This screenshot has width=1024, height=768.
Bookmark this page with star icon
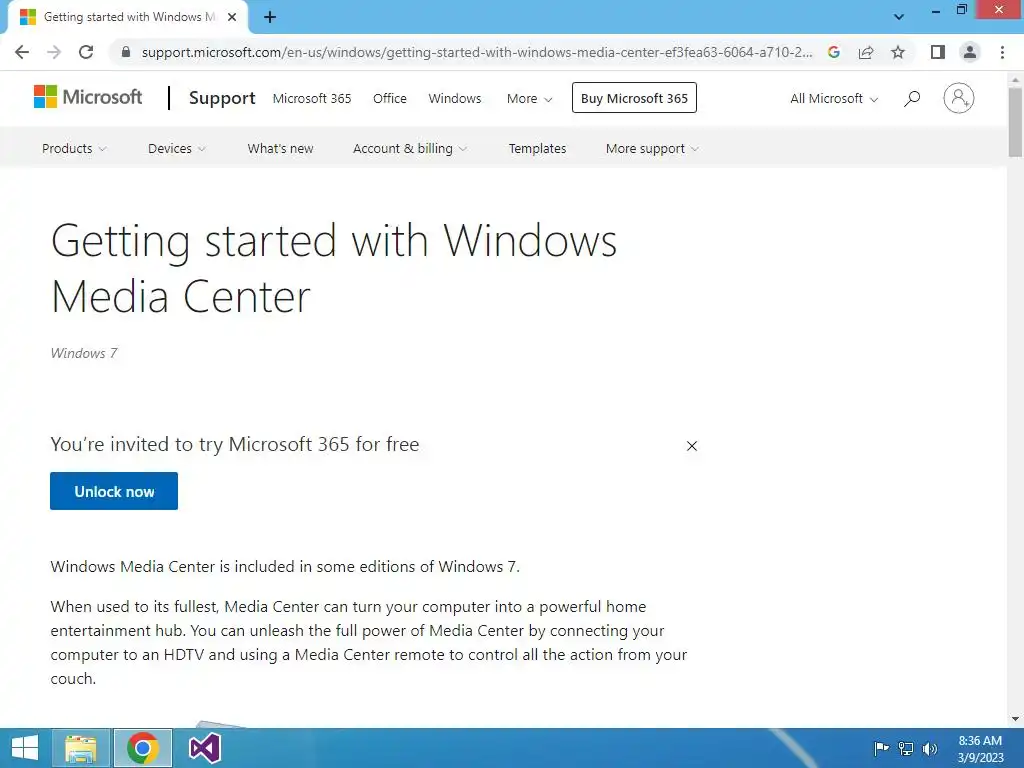pos(898,52)
